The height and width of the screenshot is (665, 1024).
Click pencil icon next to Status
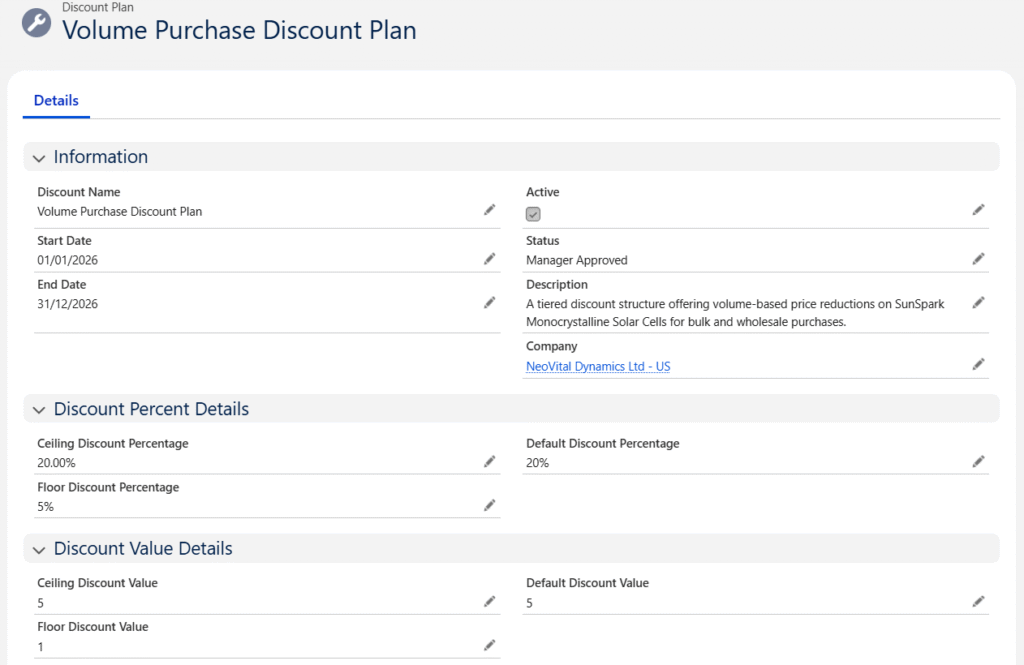point(978,259)
